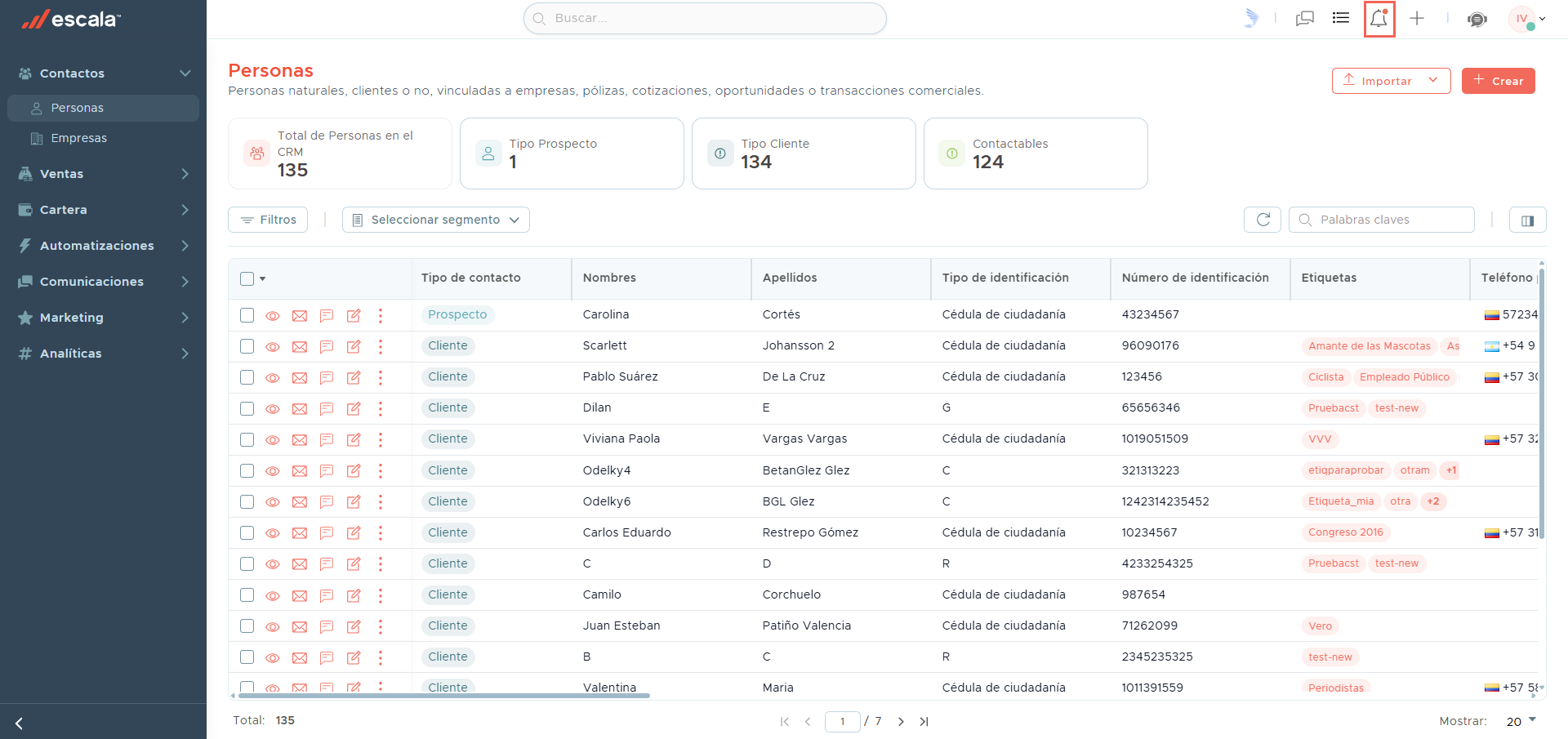This screenshot has height=739, width=1568.
Task: Open the Importar dropdown
Action: pyautogui.click(x=1391, y=81)
